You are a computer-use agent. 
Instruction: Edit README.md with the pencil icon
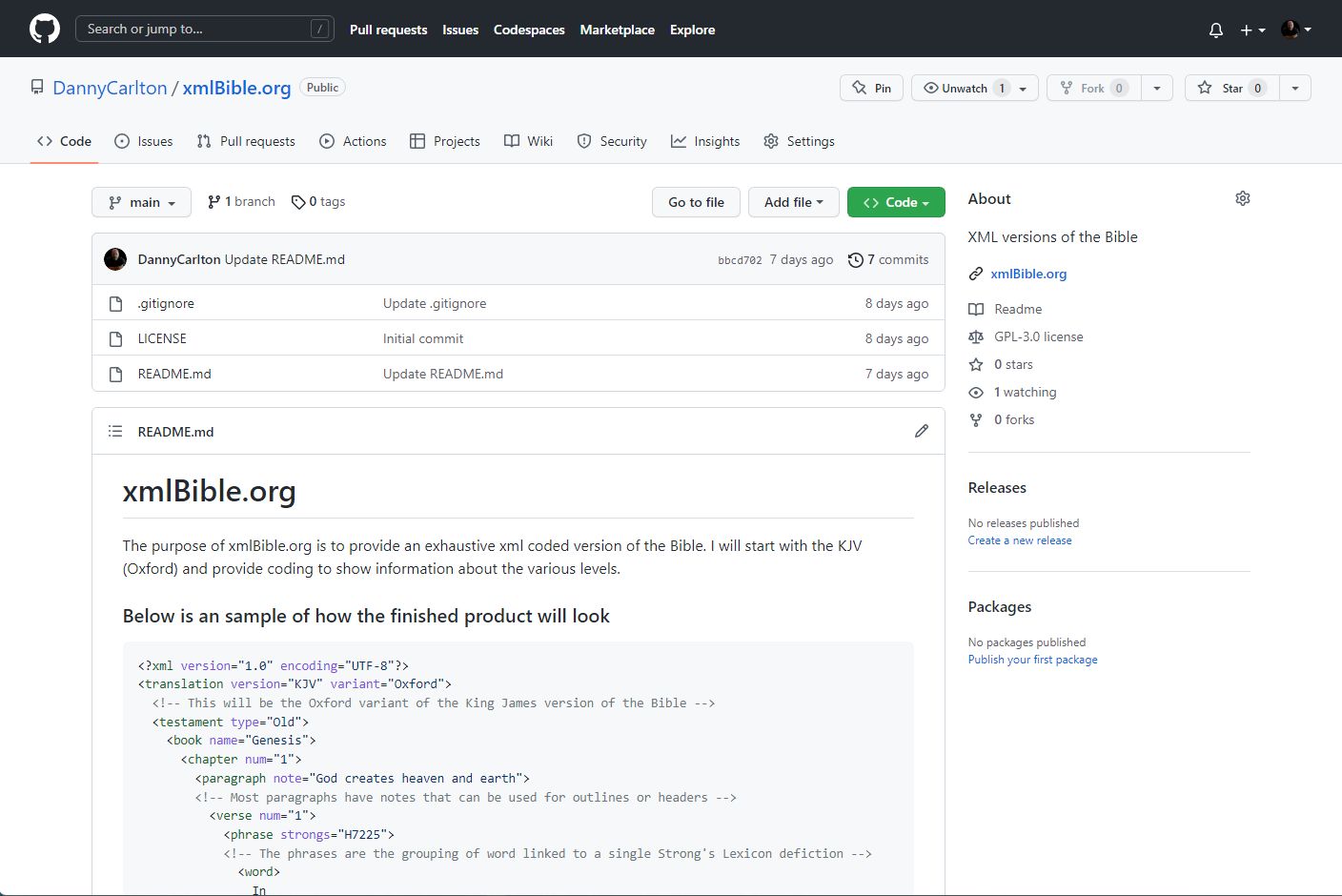coord(921,431)
